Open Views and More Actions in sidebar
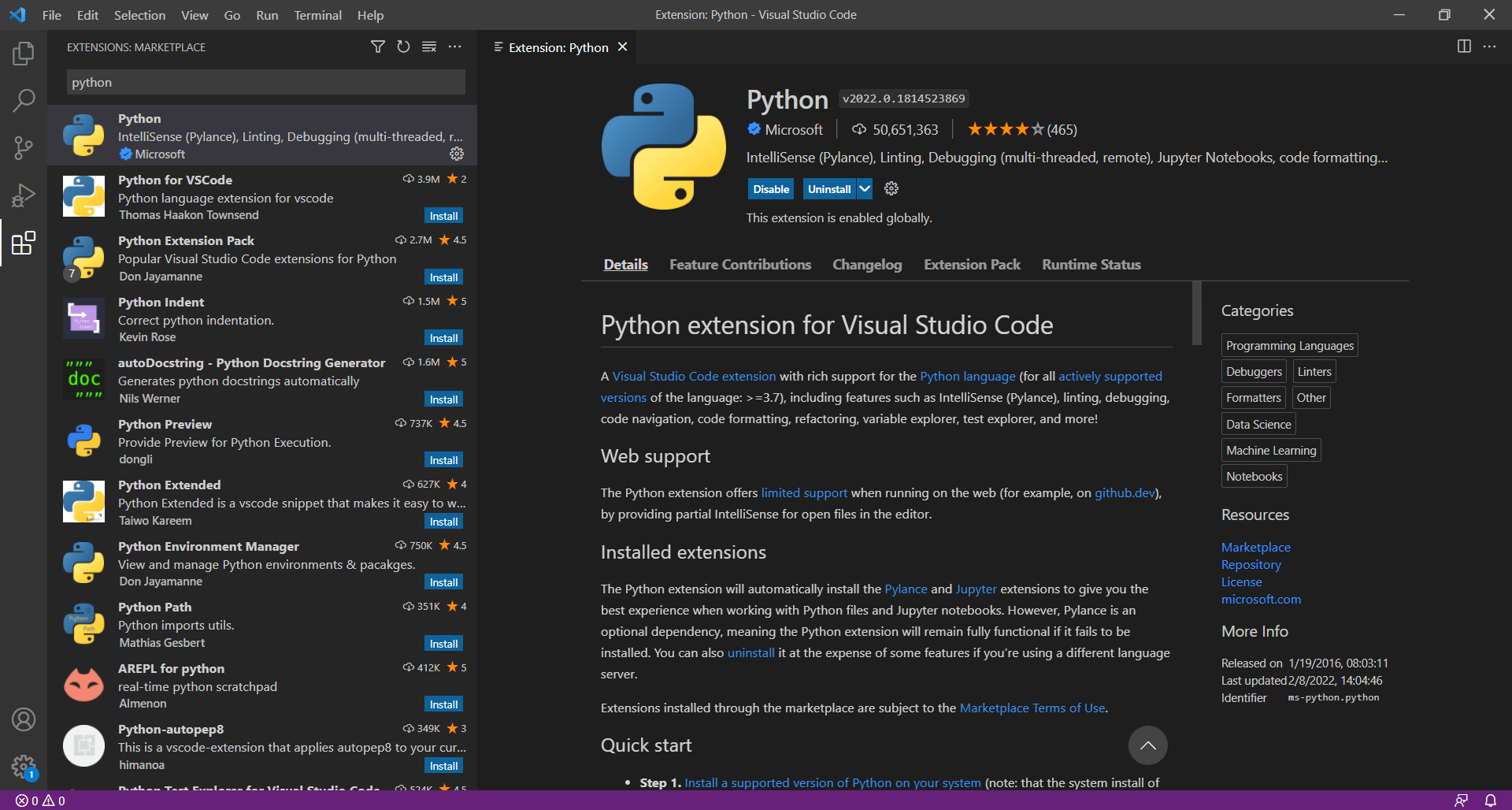 [x=455, y=46]
